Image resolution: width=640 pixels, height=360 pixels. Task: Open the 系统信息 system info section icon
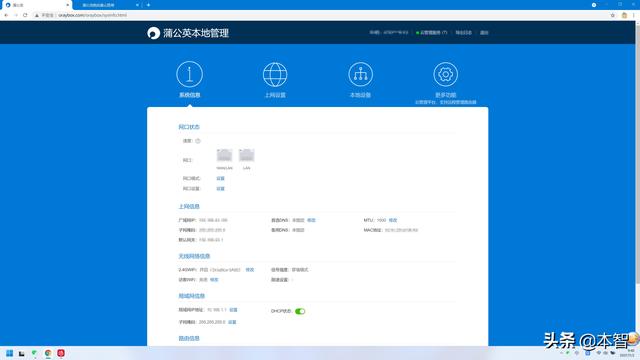click(189, 74)
